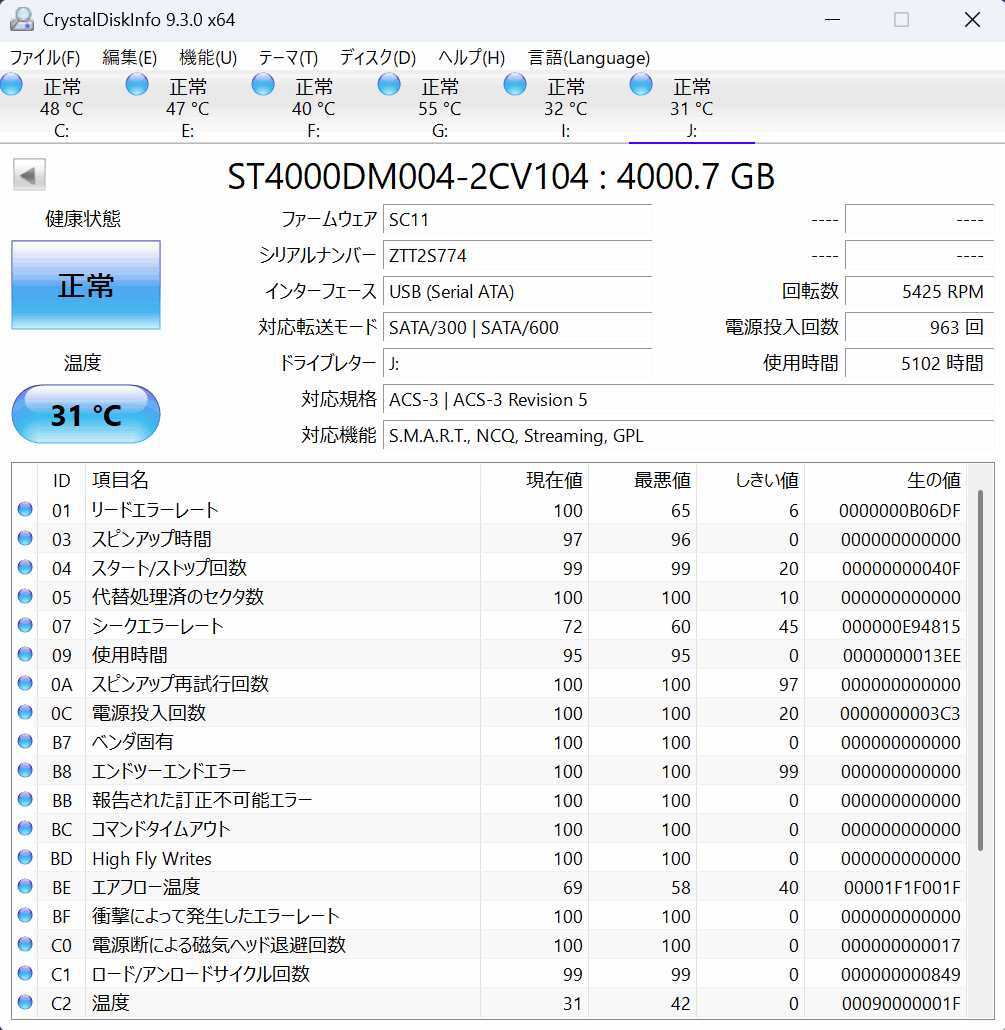Click the 生の値 column header
This screenshot has width=1005, height=1030.
tap(885, 480)
